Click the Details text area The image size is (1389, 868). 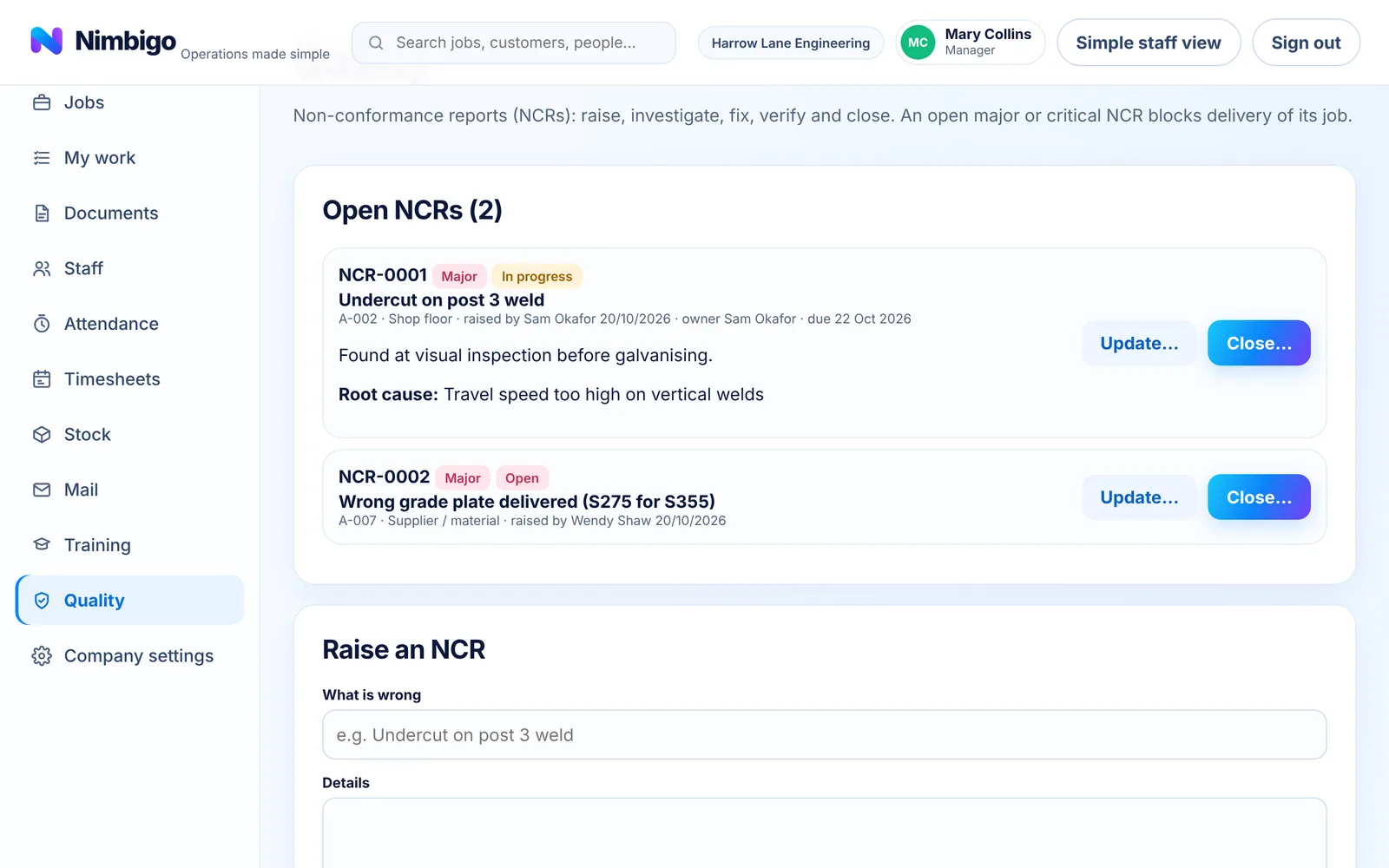pos(825,833)
